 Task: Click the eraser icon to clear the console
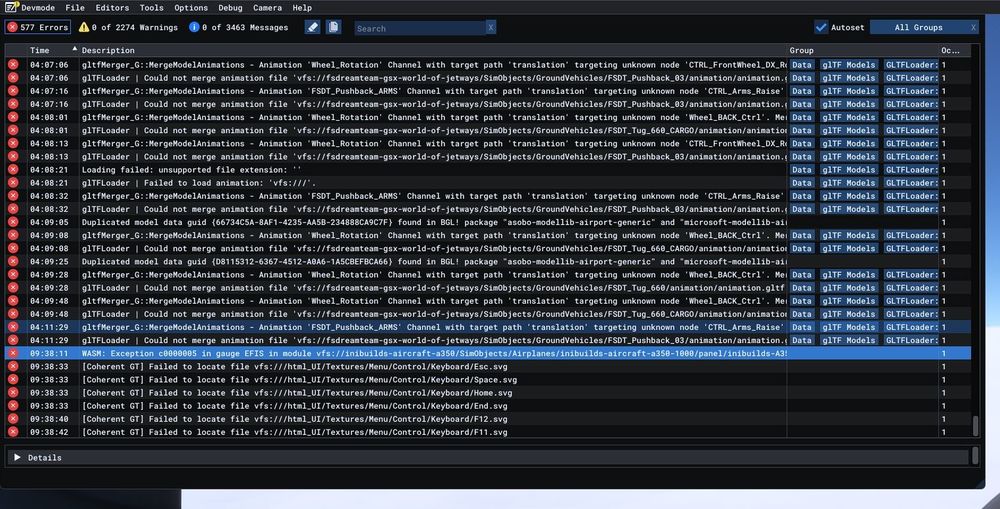click(x=312, y=27)
